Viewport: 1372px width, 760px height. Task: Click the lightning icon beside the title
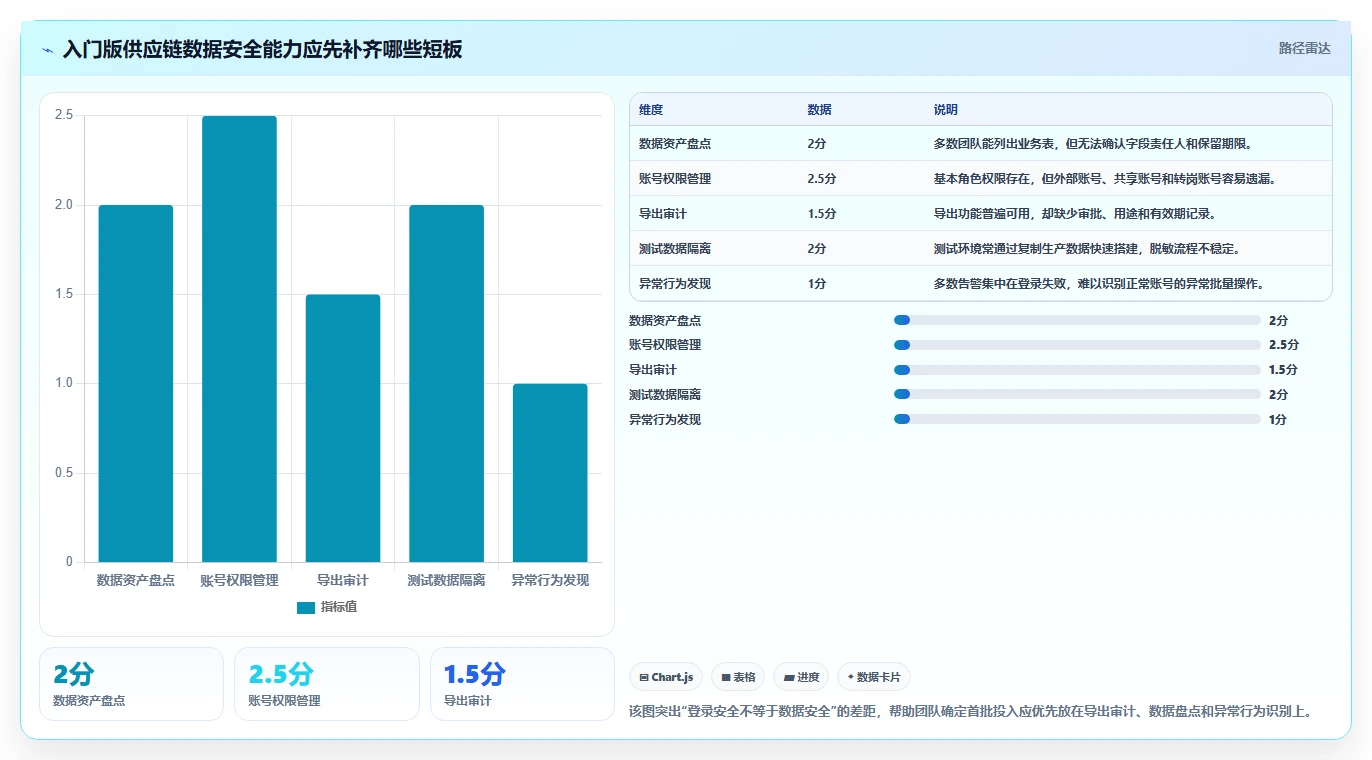click(48, 50)
